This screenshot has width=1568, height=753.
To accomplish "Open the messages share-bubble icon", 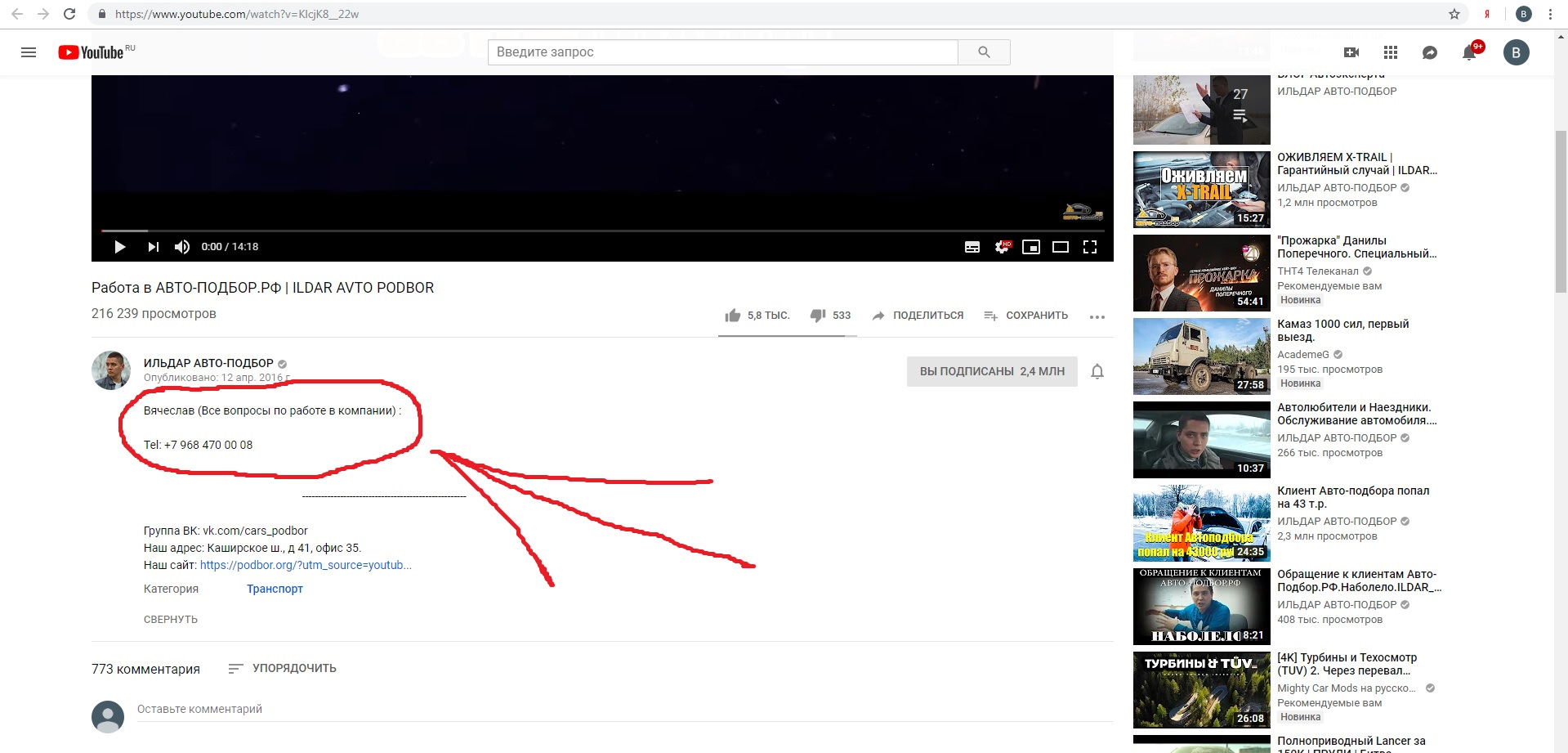I will pos(1430,52).
